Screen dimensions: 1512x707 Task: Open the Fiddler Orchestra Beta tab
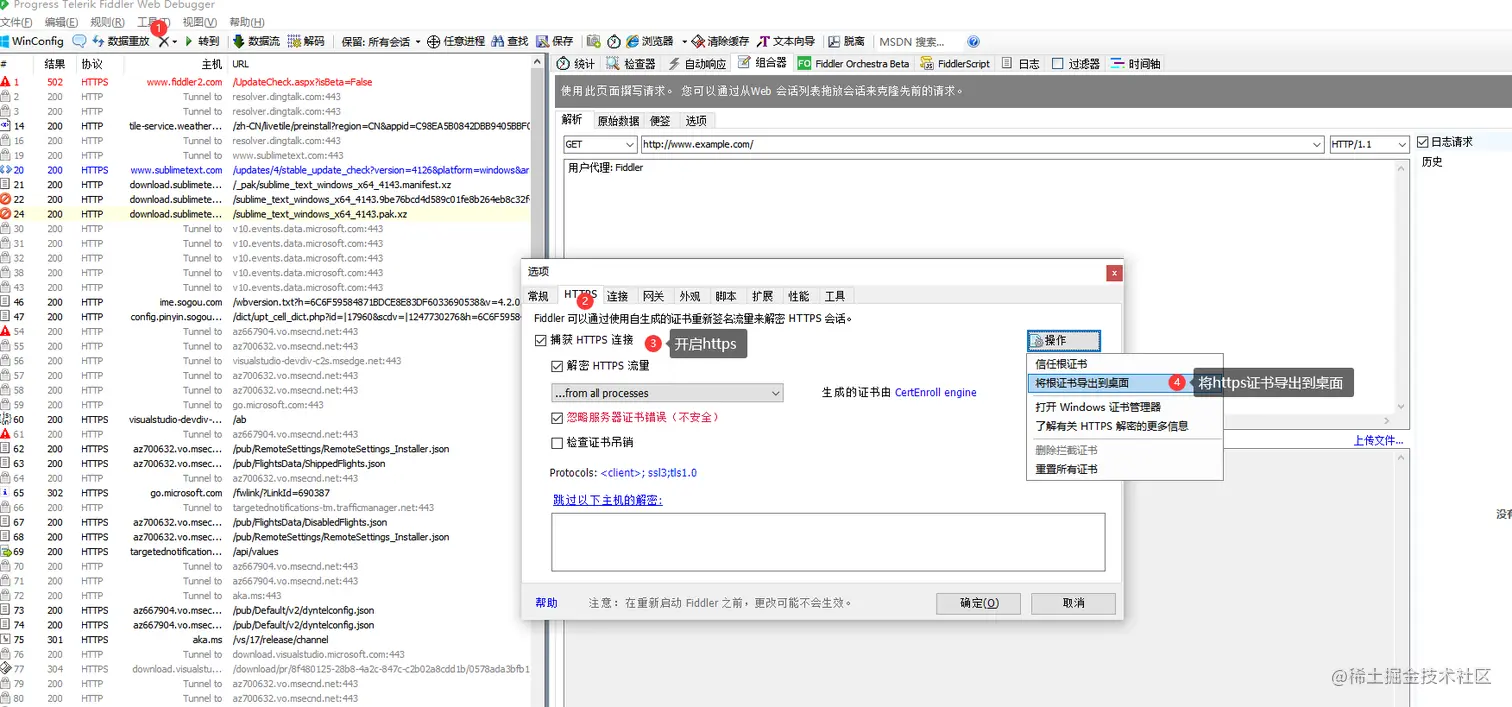pyautogui.click(x=854, y=63)
